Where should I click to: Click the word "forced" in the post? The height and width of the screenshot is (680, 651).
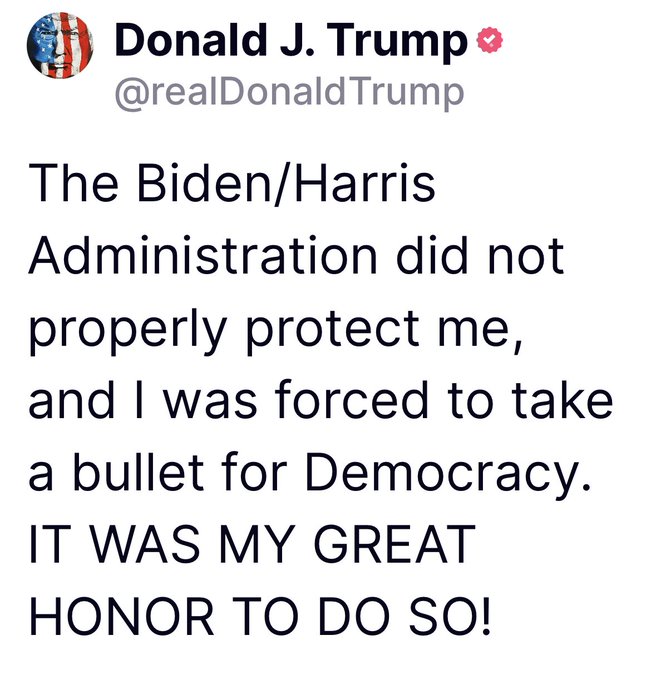(x=352, y=399)
